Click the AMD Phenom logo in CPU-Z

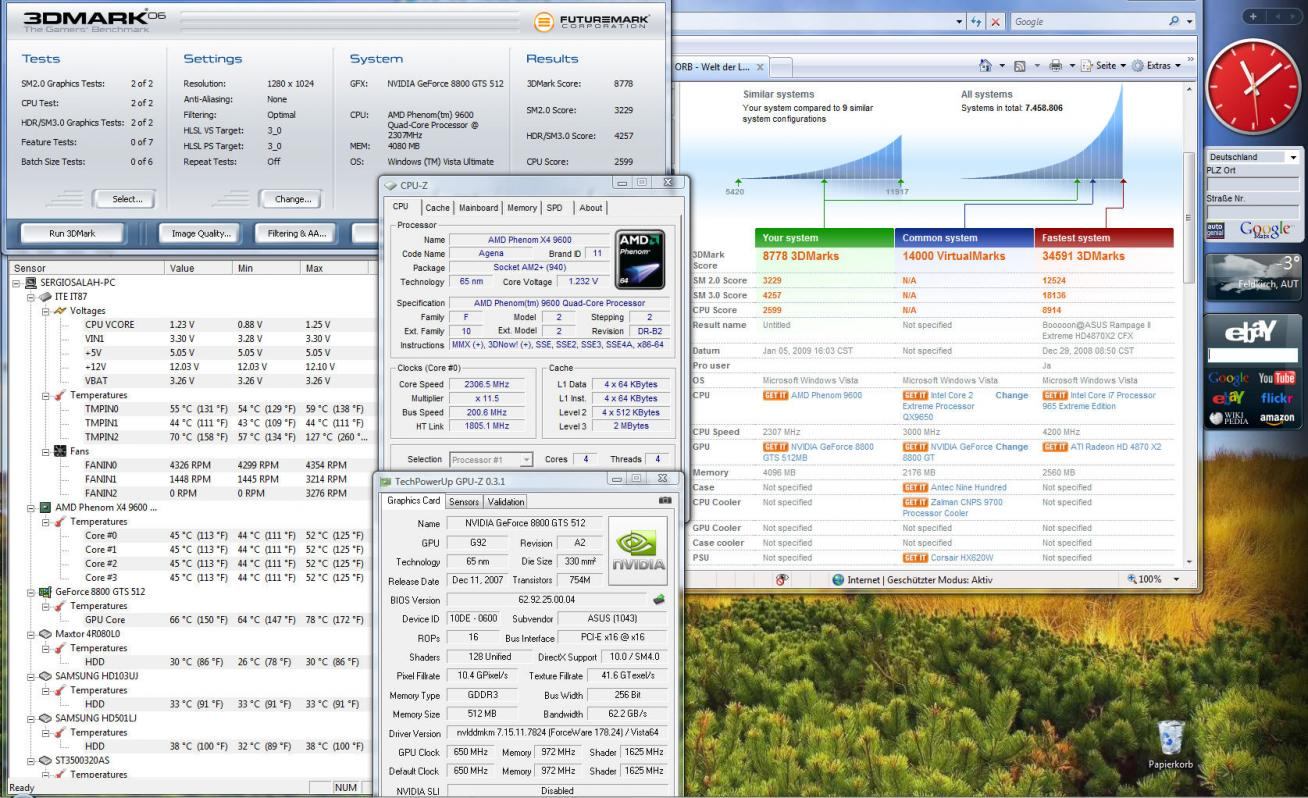tap(640, 261)
